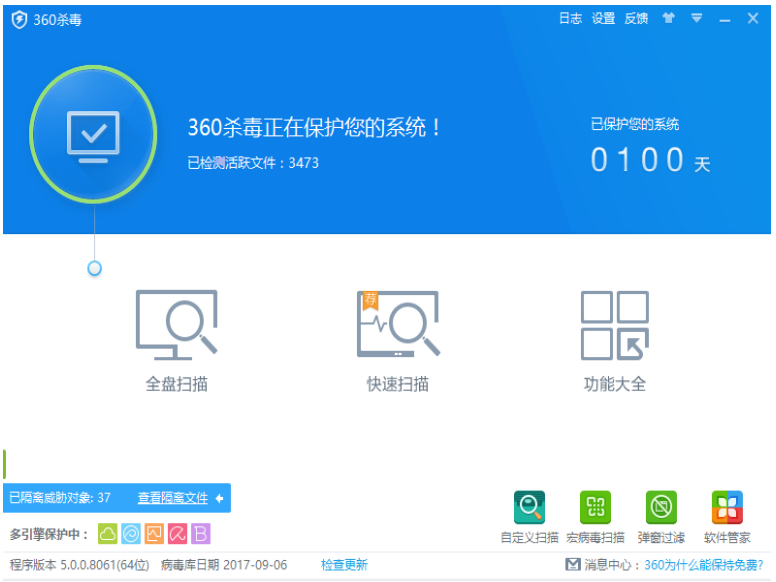Screen dimensions: 776x582
Task: Open the feature collection (功能大全)
Action: pos(614,340)
